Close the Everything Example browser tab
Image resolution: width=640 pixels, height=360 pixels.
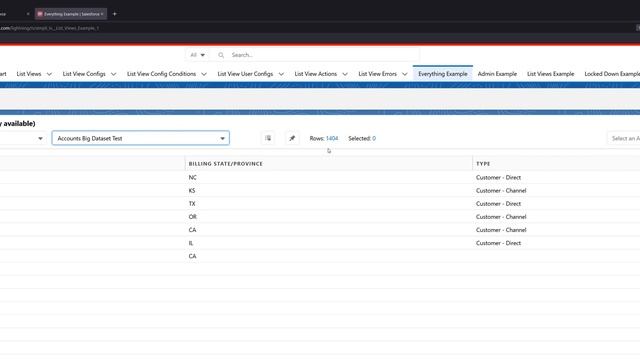(102, 14)
